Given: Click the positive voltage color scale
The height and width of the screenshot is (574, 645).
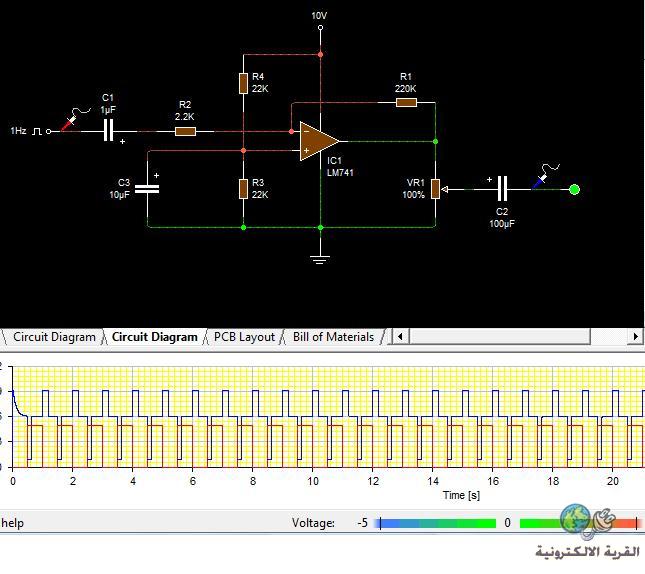Looking at the screenshot, I should 580,523.
